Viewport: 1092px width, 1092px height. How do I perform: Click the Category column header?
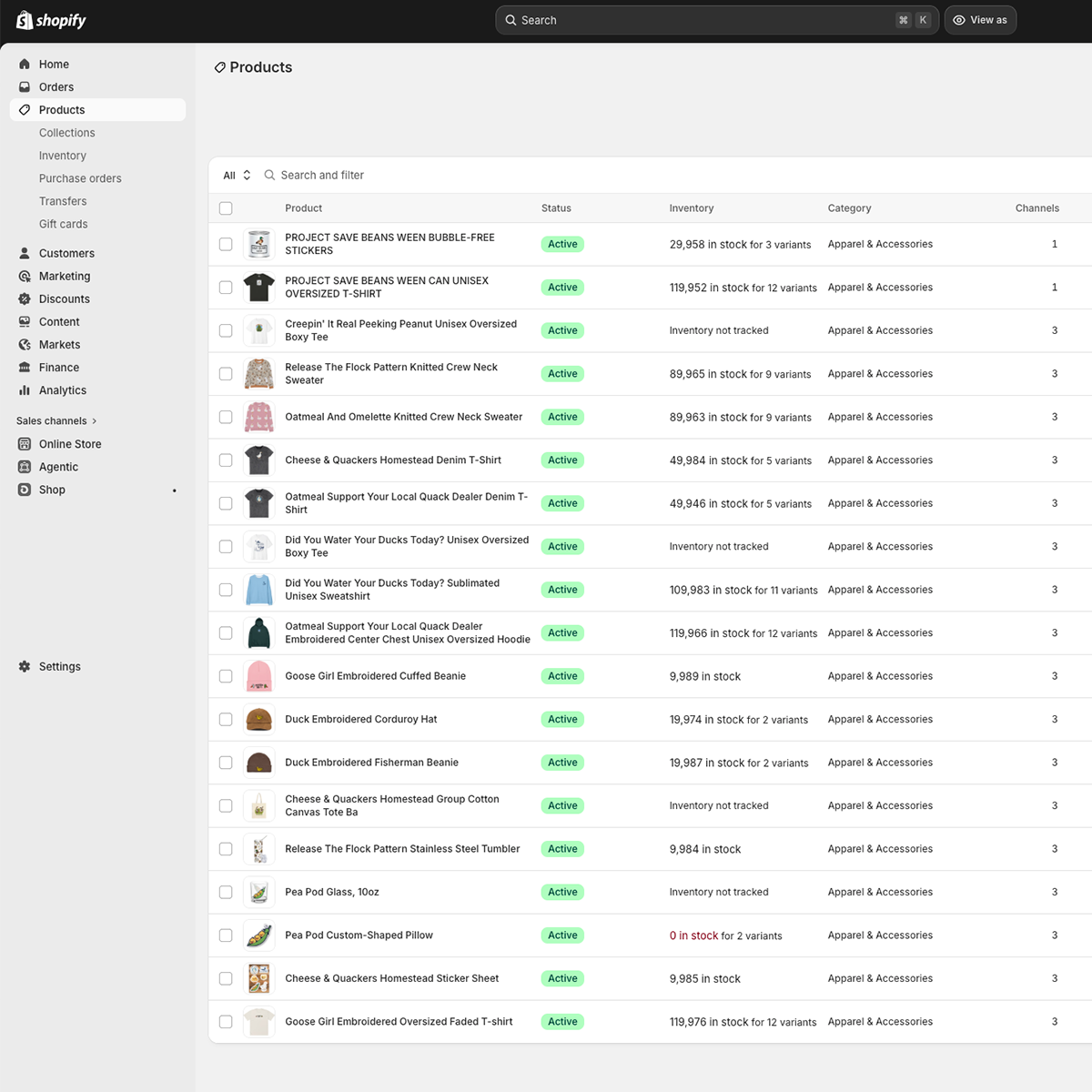click(849, 208)
